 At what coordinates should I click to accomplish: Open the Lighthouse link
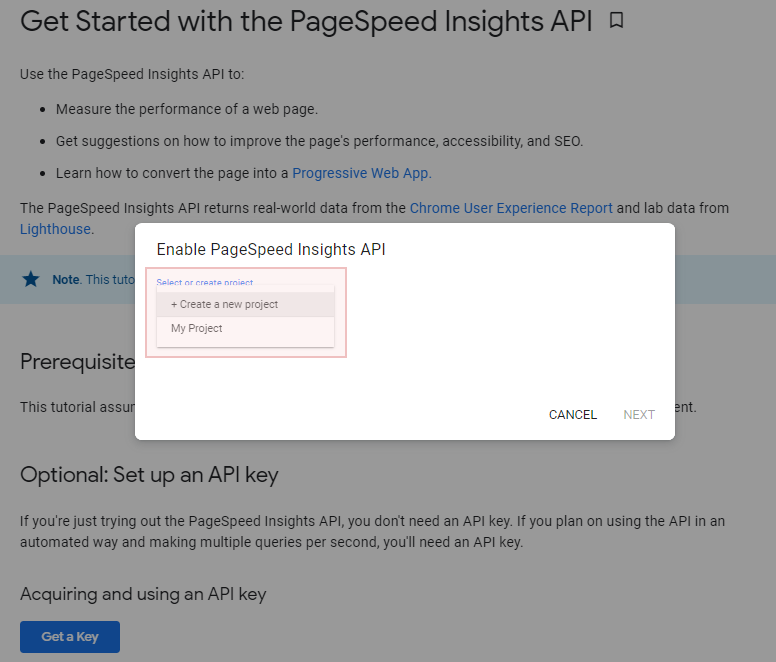[x=55, y=229]
